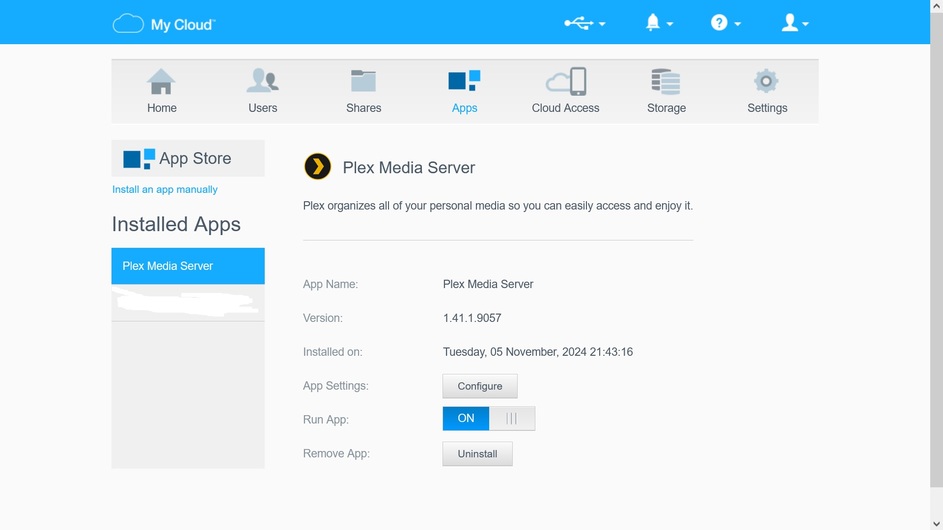The width and height of the screenshot is (943, 530).
Task: Expand the USB dropdown arrow
Action: (602, 24)
